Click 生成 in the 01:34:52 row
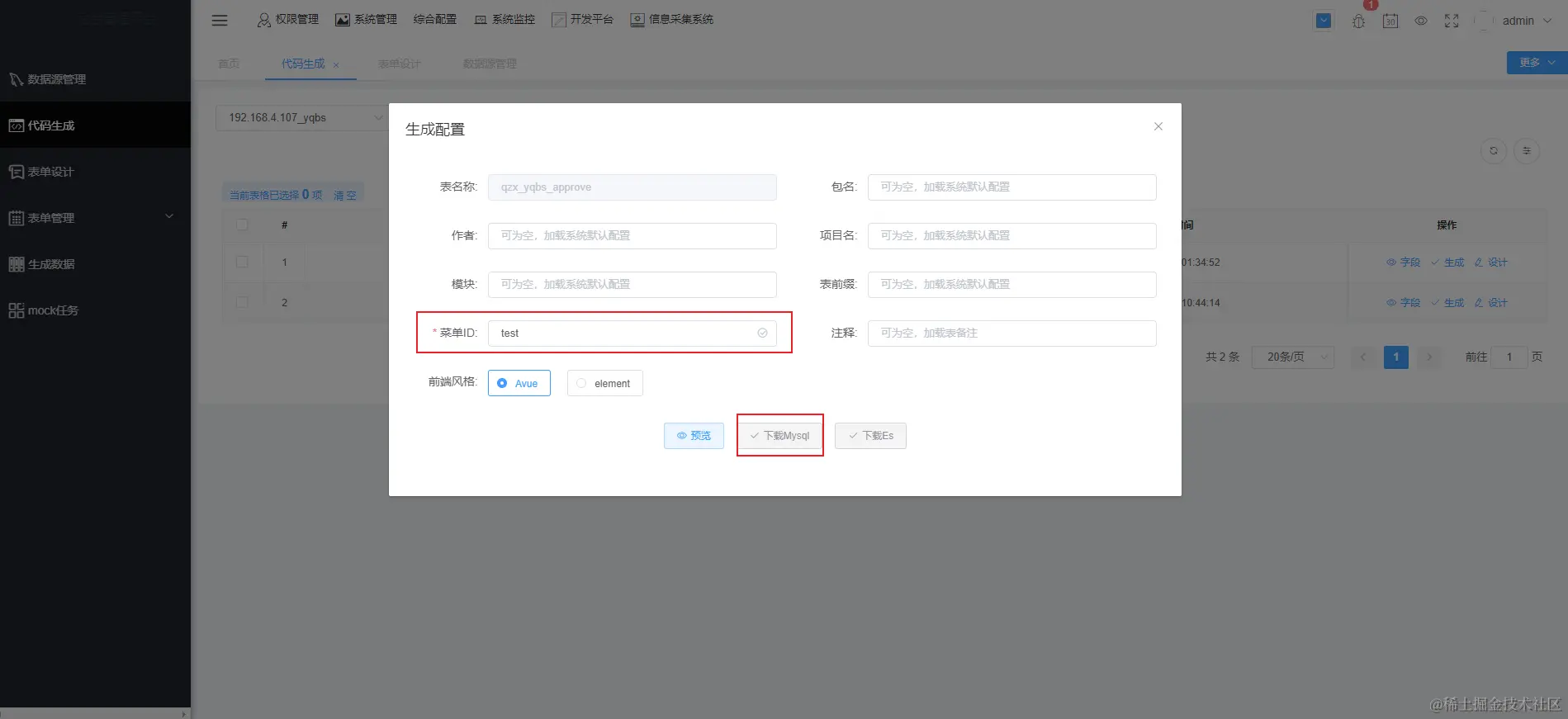 pyautogui.click(x=1447, y=263)
